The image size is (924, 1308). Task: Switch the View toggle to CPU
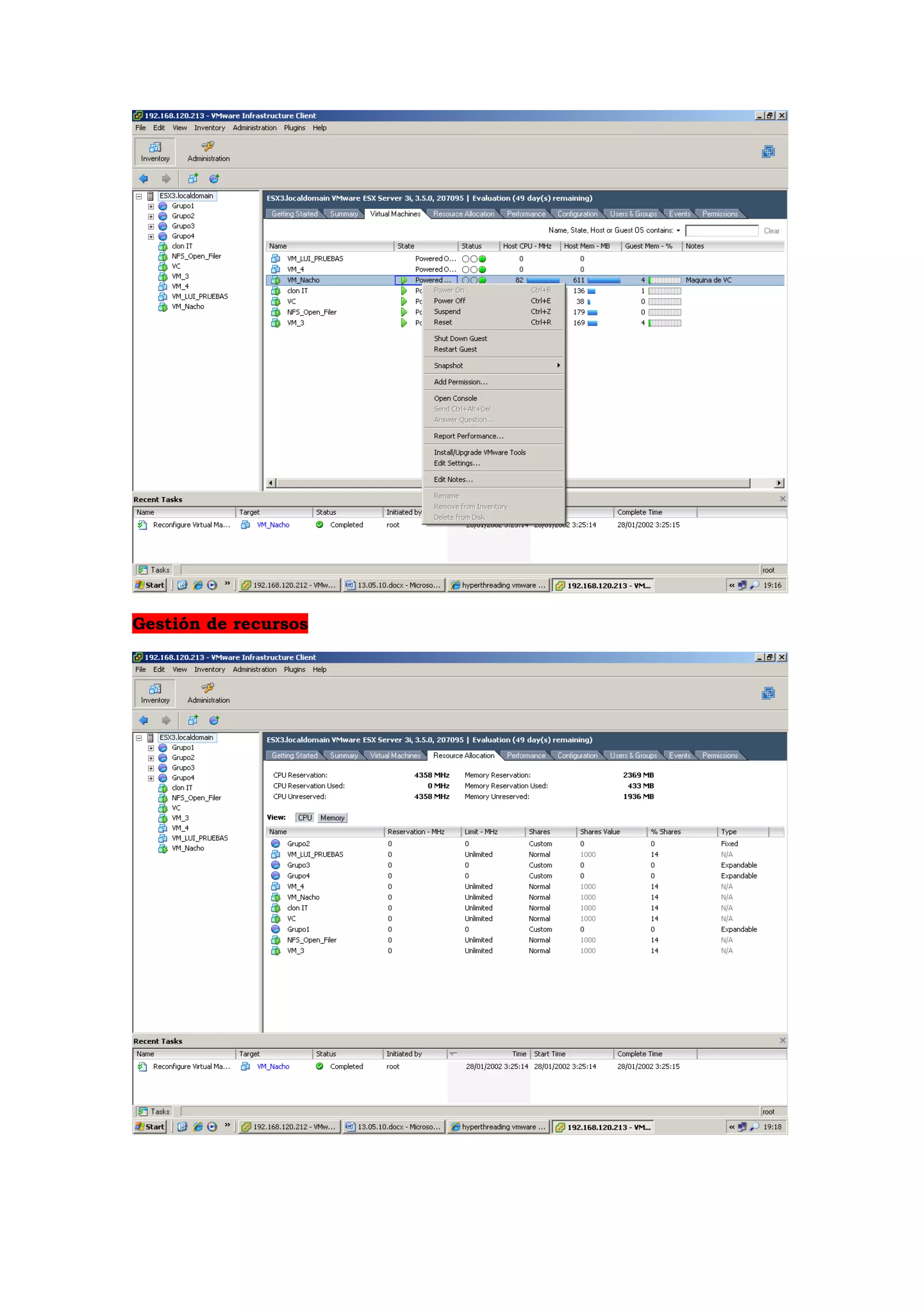[305, 817]
